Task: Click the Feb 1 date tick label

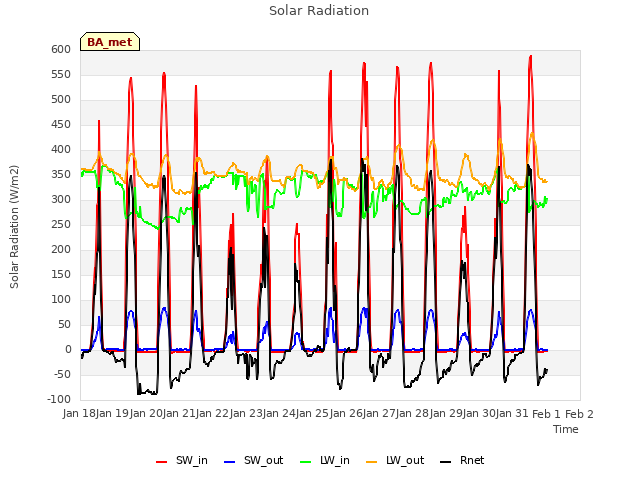Action: (547, 414)
